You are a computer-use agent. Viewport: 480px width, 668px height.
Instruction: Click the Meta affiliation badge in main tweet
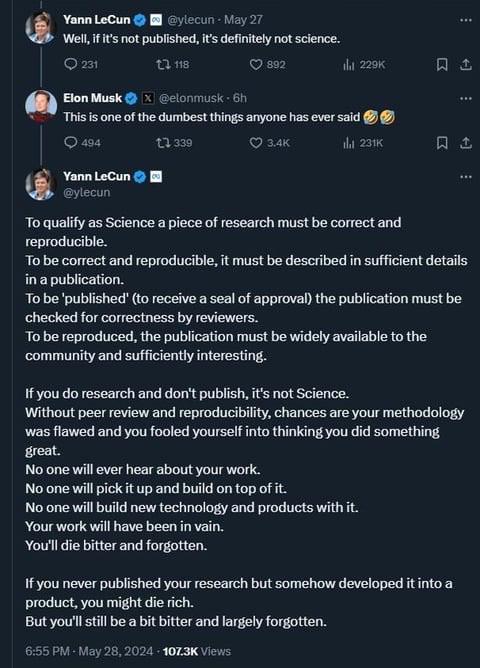point(156,176)
